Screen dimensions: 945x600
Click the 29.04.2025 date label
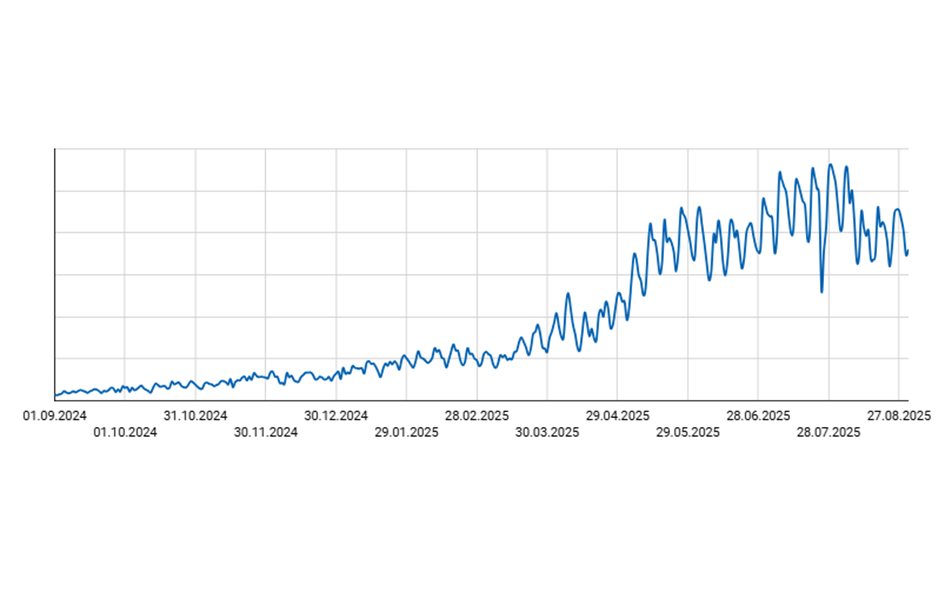coord(618,415)
